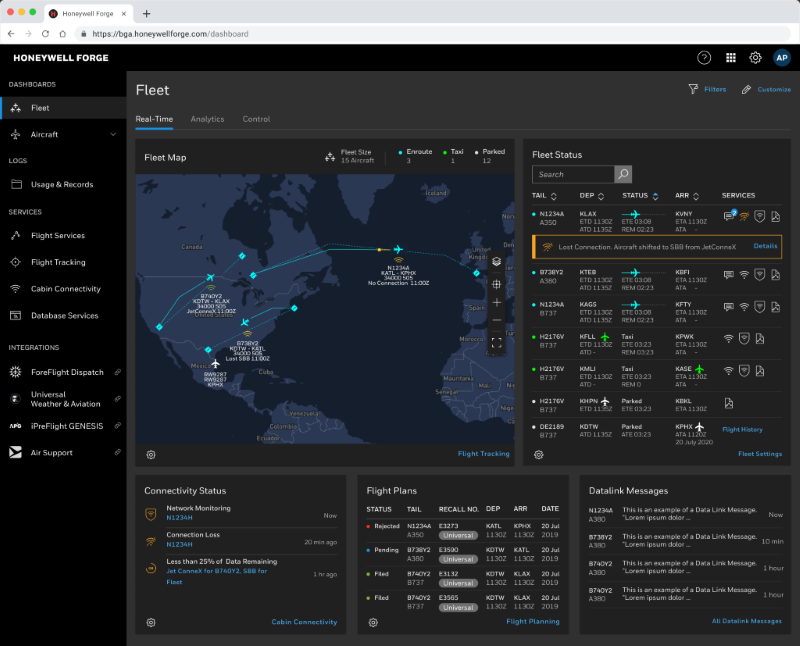This screenshot has height=646, width=800.
Task: Switch to the Analytics tab
Action: tap(207, 119)
